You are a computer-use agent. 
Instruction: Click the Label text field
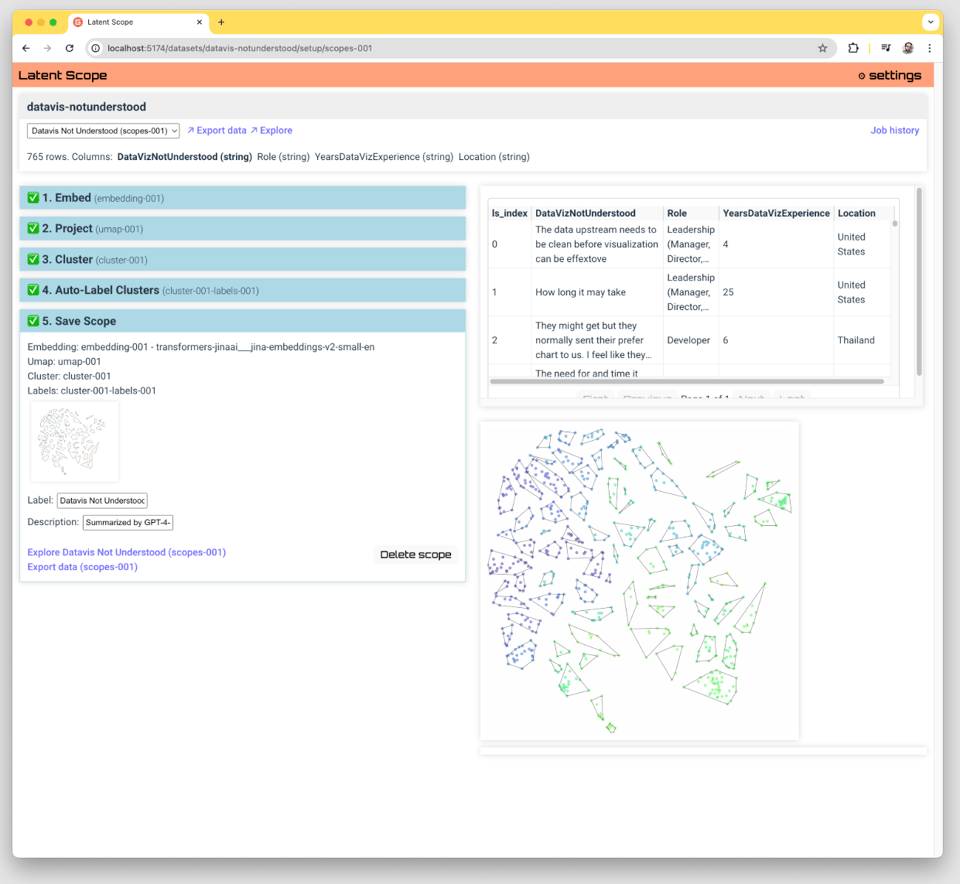click(x=102, y=500)
